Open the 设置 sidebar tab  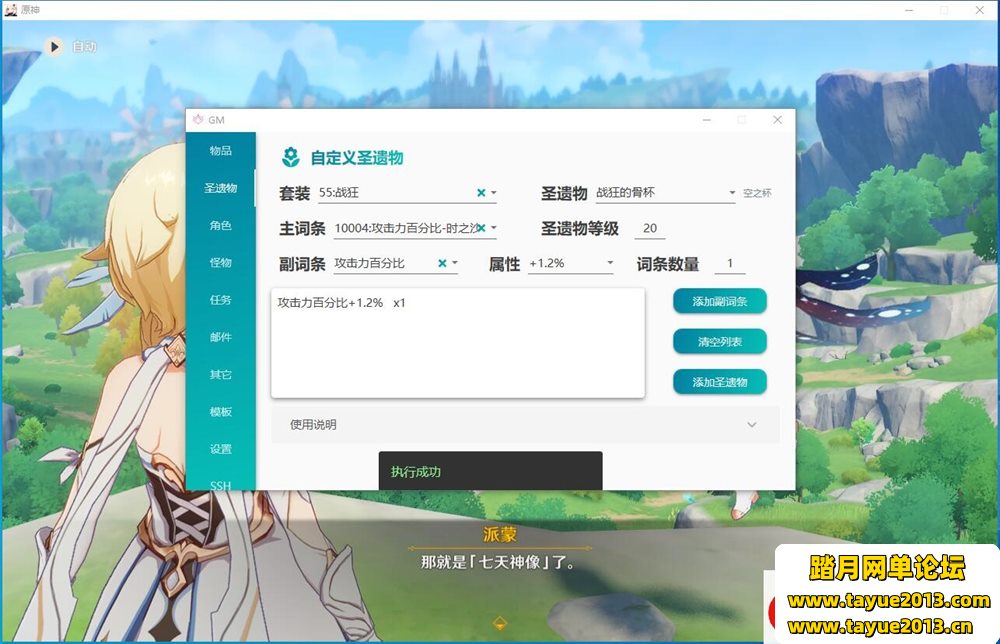point(221,449)
